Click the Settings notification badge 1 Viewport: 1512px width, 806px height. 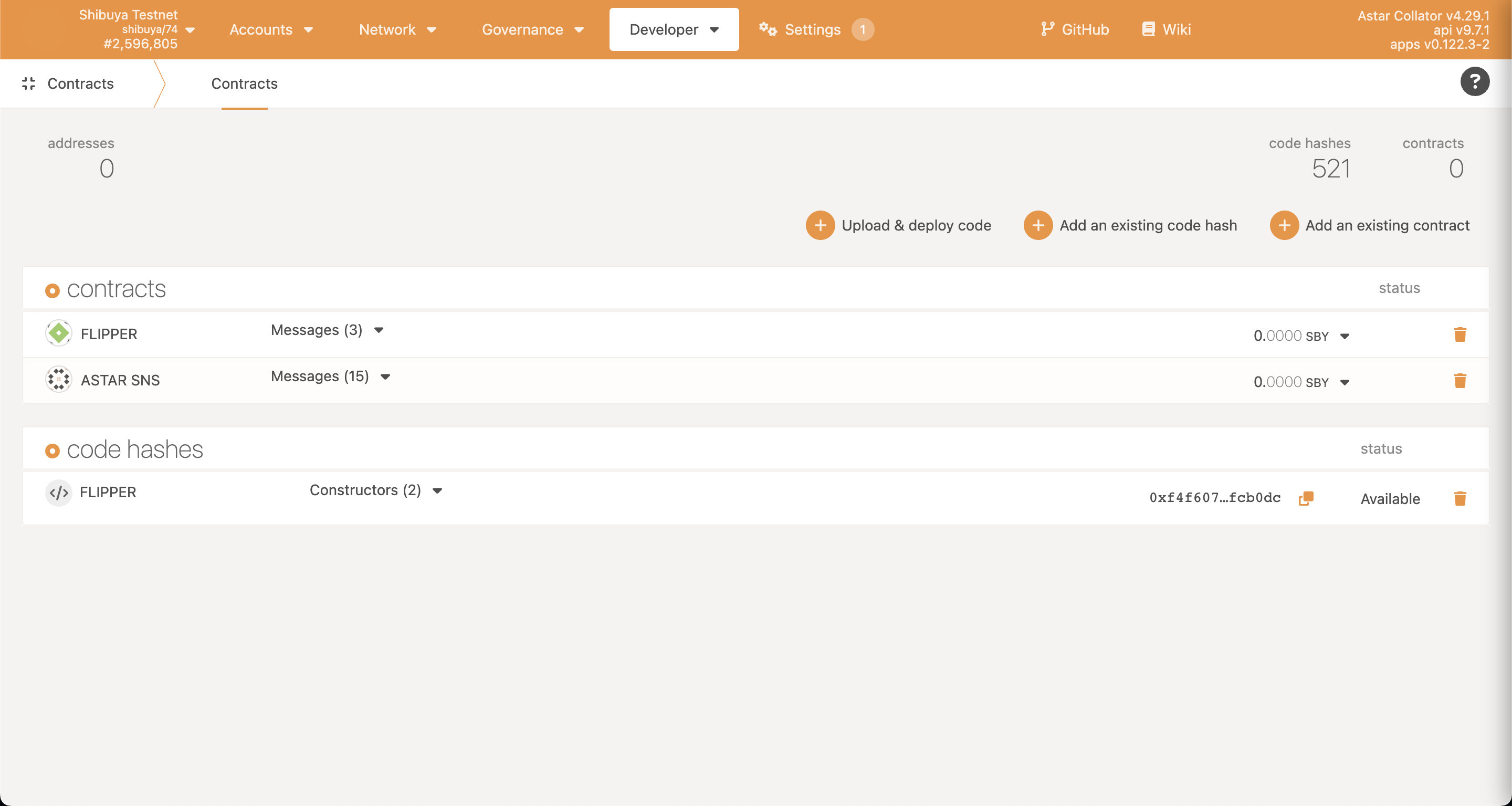862,29
